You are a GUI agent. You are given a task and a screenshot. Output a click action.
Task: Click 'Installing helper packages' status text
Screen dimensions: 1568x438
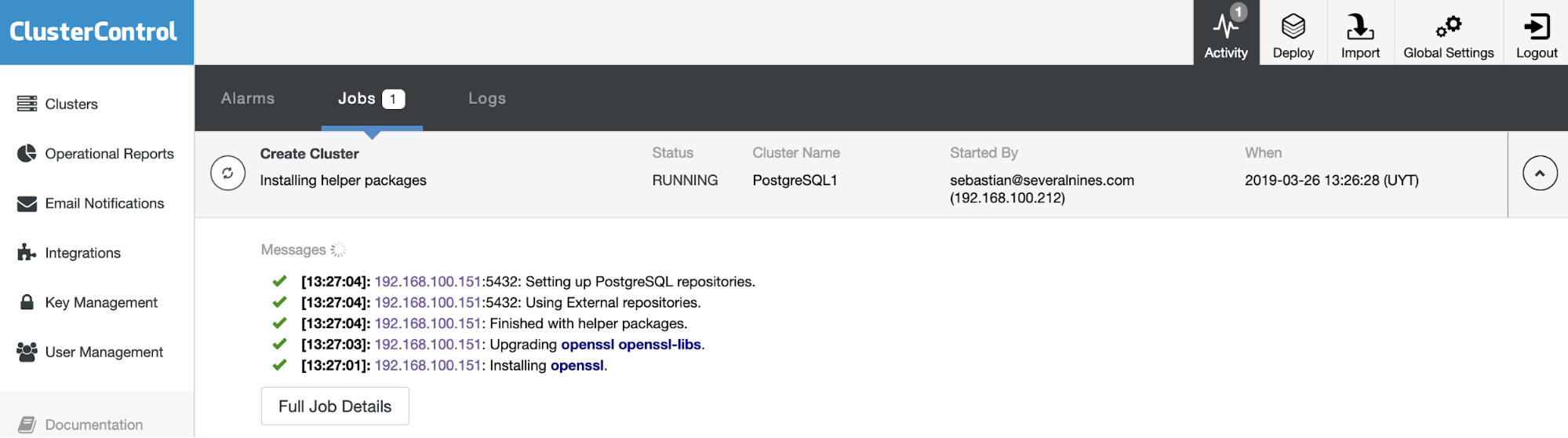coord(344,181)
